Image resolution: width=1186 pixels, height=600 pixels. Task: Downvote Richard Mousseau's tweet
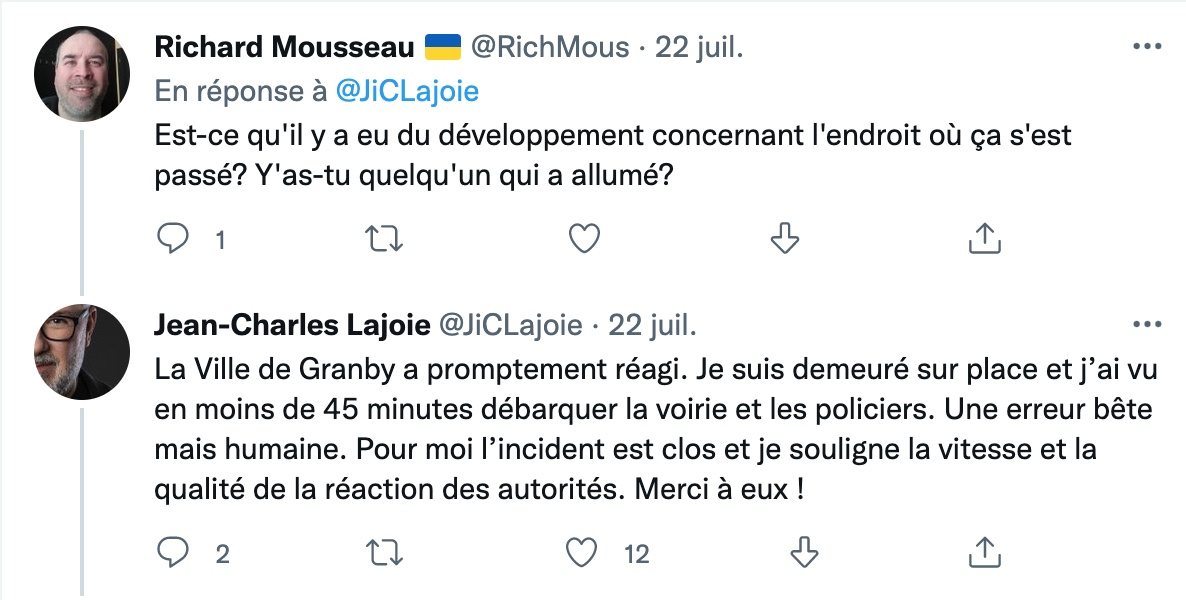[x=787, y=239]
